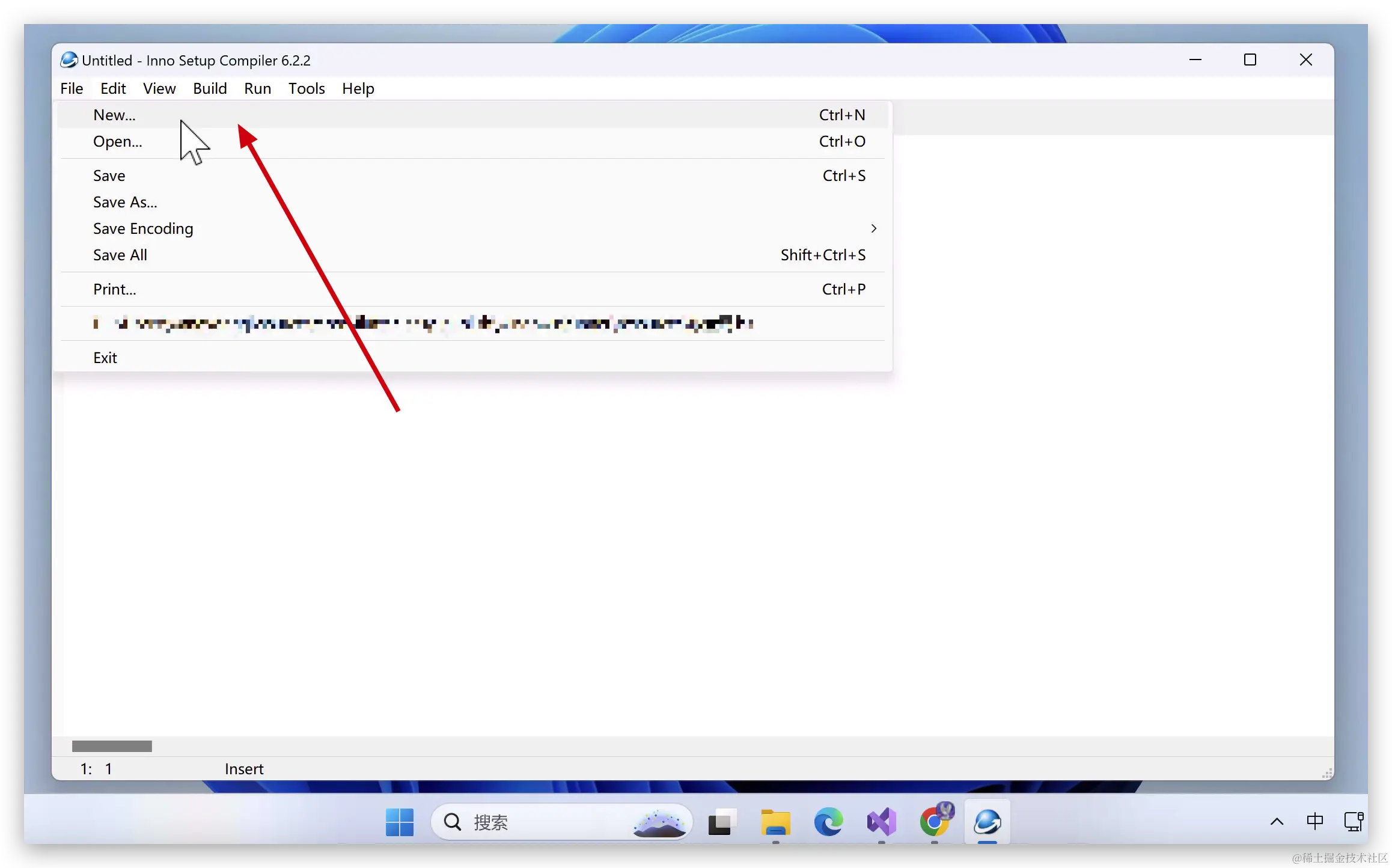
Task: Click the display tray icon
Action: (x=1354, y=822)
